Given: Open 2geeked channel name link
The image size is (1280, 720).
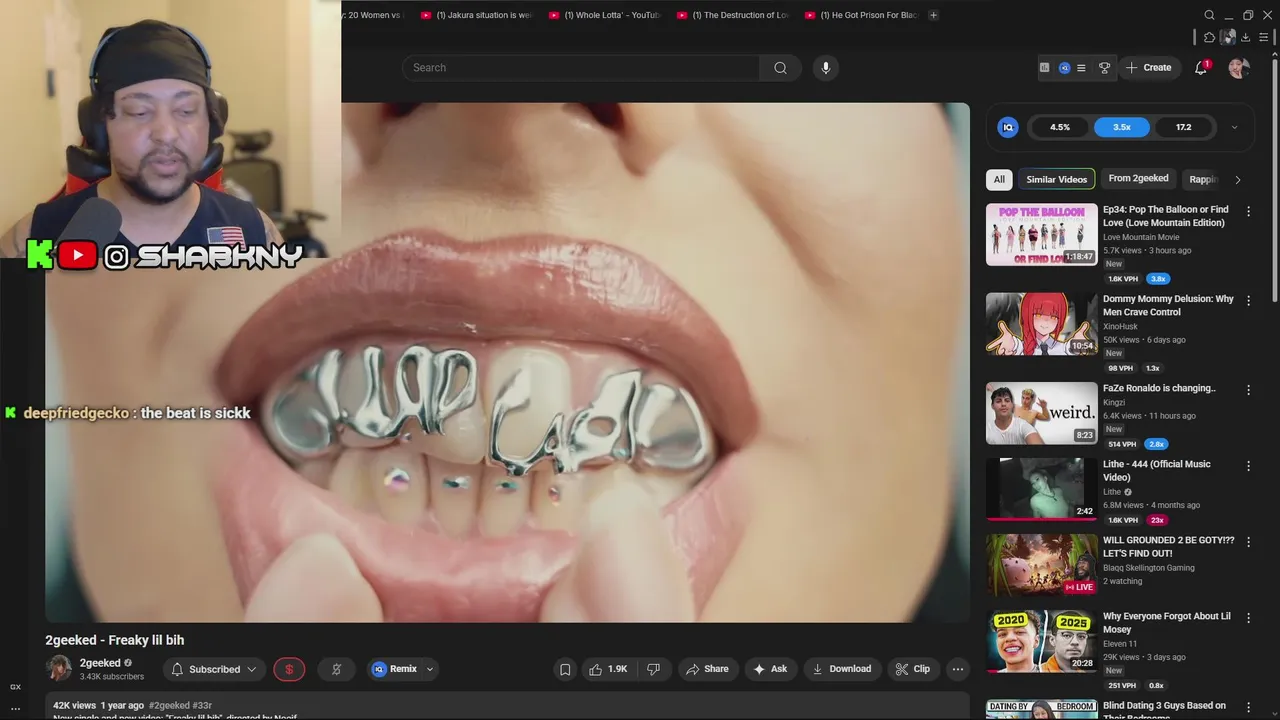Looking at the screenshot, I should [x=100, y=663].
